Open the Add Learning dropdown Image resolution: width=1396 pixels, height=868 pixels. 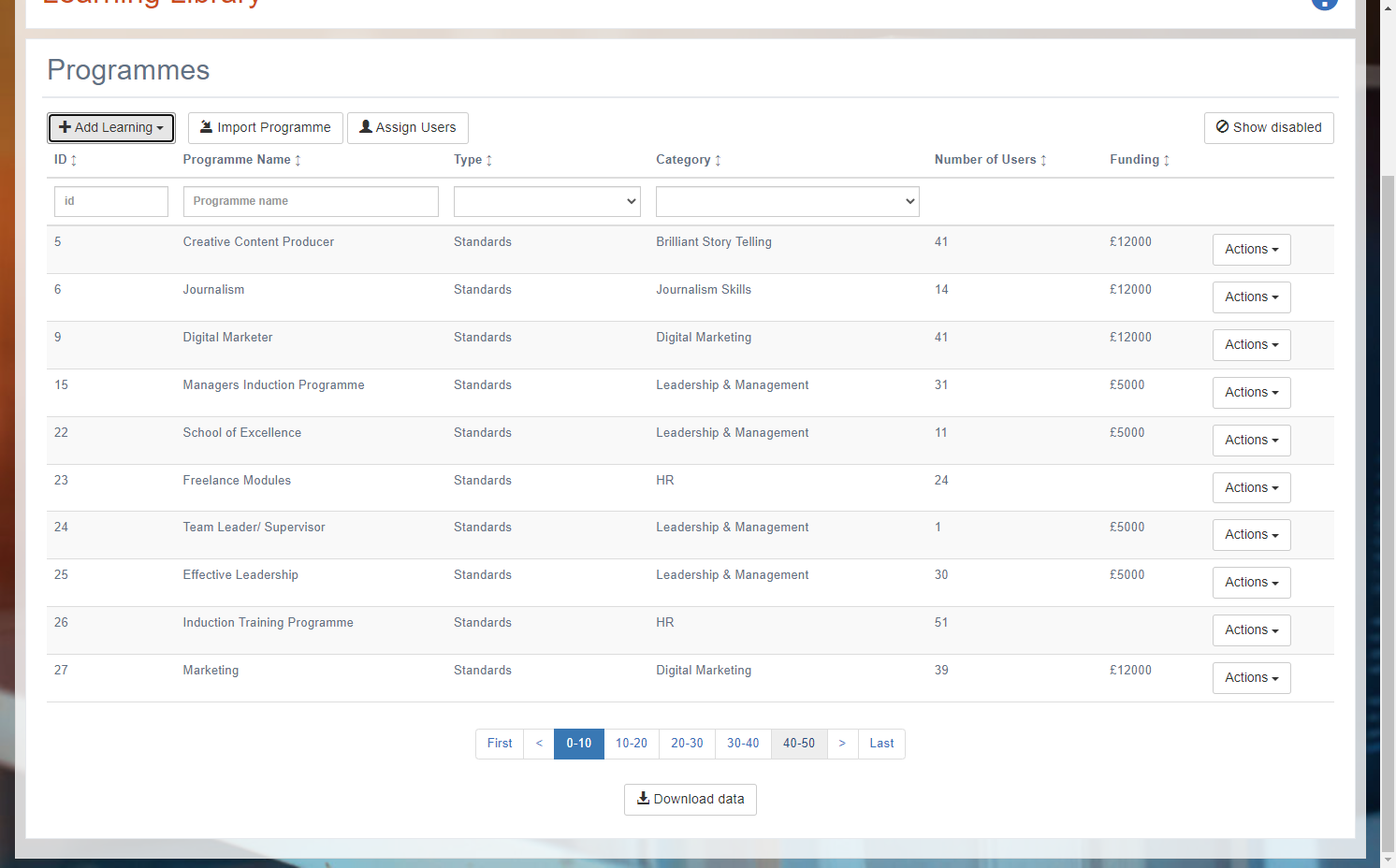click(x=111, y=127)
